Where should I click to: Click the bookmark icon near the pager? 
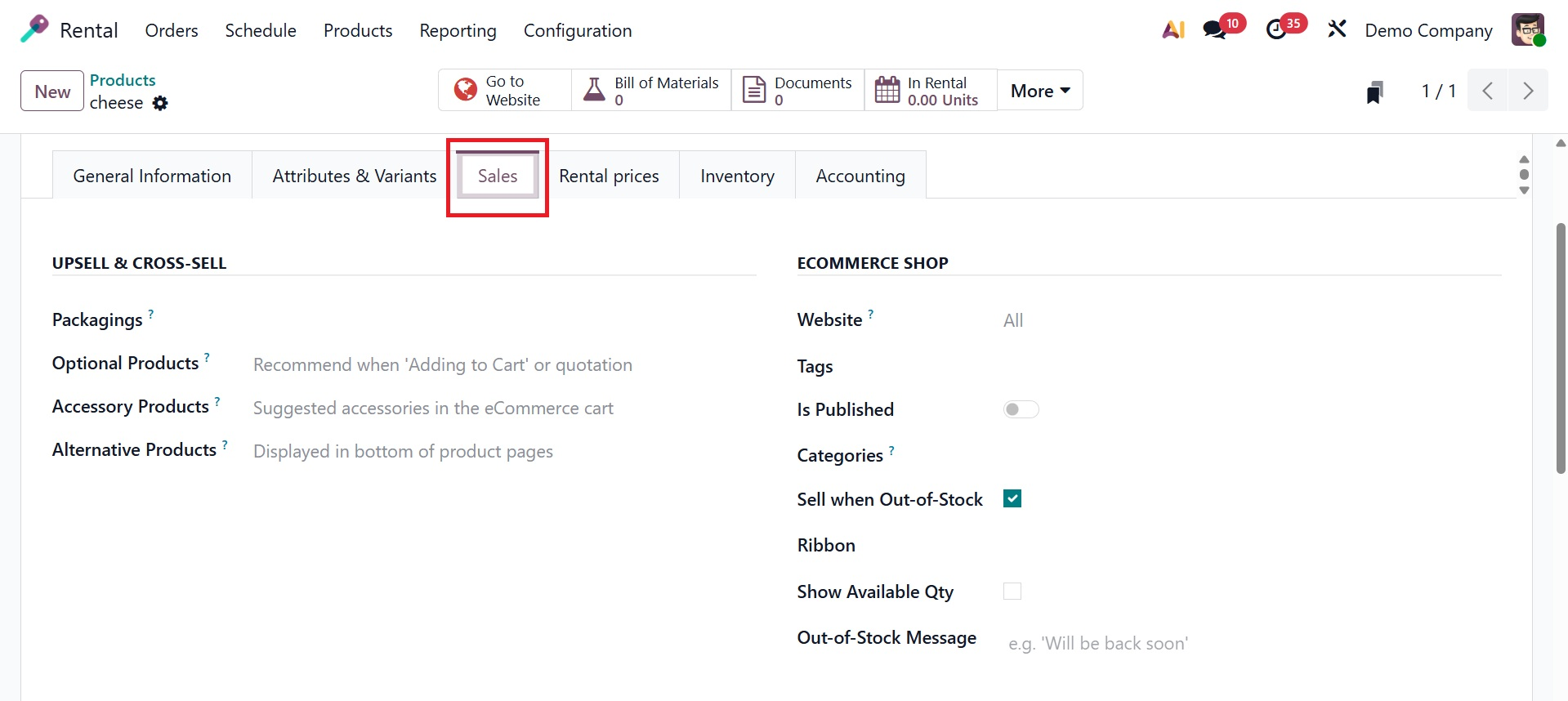pos(1375,92)
